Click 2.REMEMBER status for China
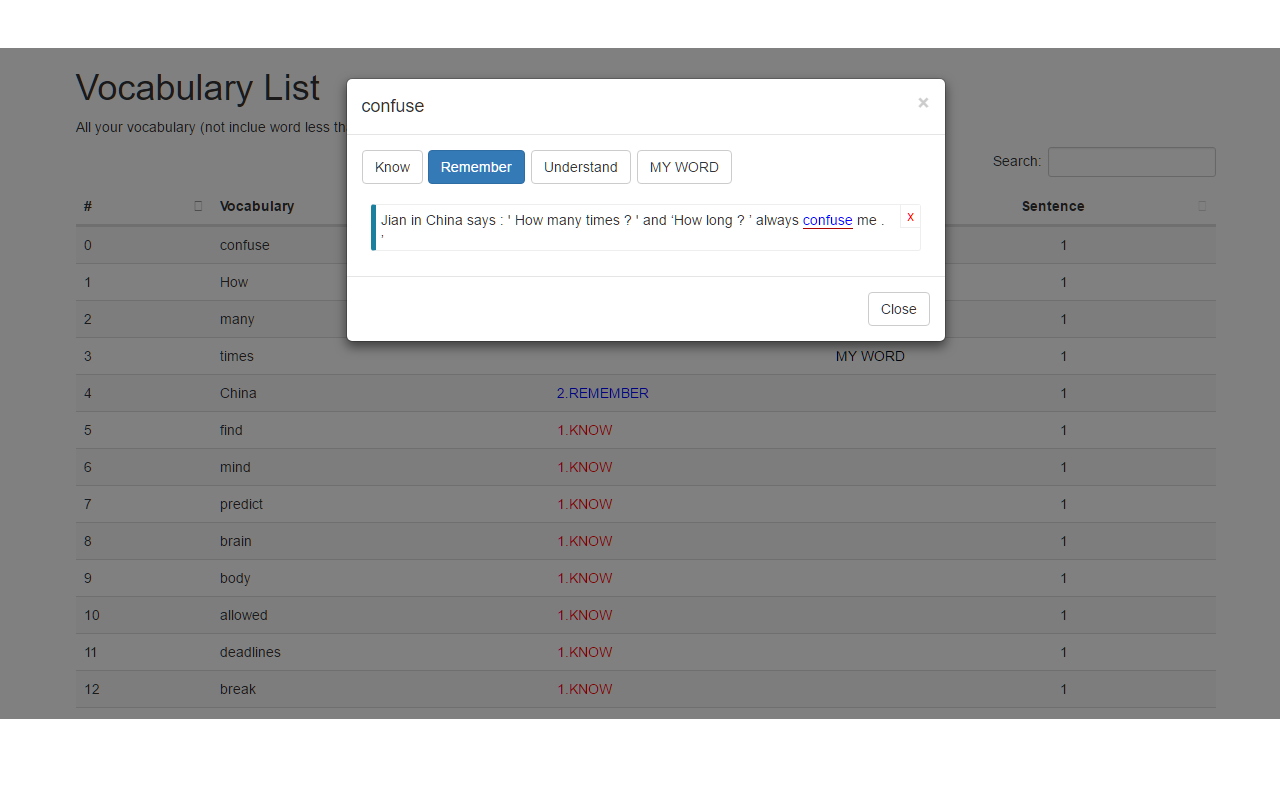 pyautogui.click(x=603, y=393)
